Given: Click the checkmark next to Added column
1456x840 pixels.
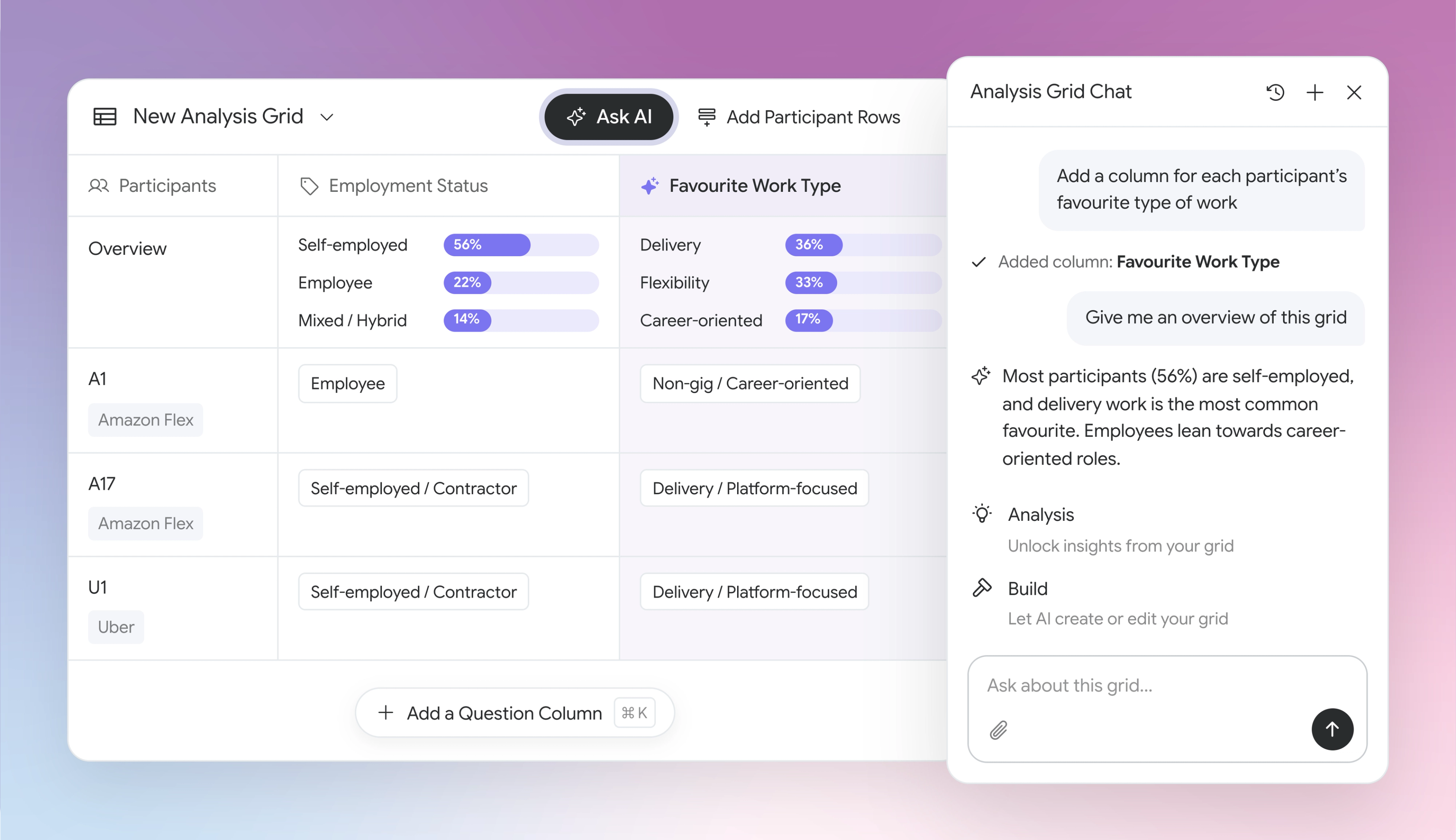Looking at the screenshot, I should click(979, 262).
